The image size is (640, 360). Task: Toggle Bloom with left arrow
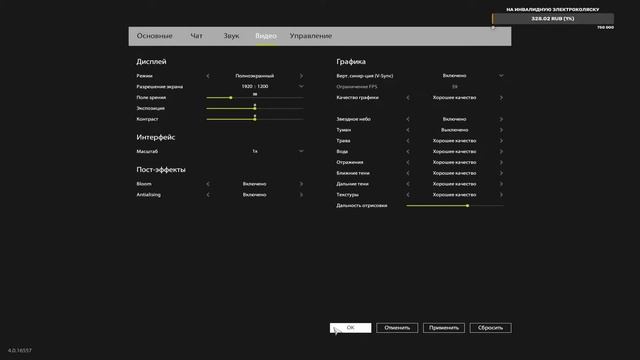[208, 184]
